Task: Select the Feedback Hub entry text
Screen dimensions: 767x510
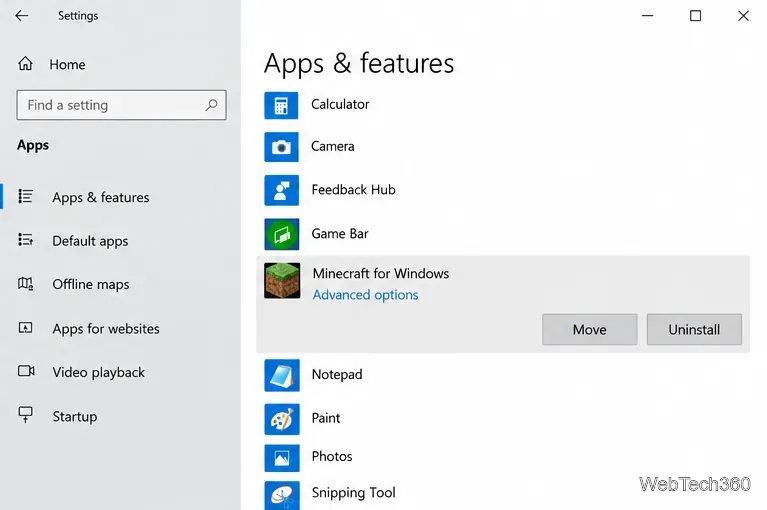Action: 353,190
